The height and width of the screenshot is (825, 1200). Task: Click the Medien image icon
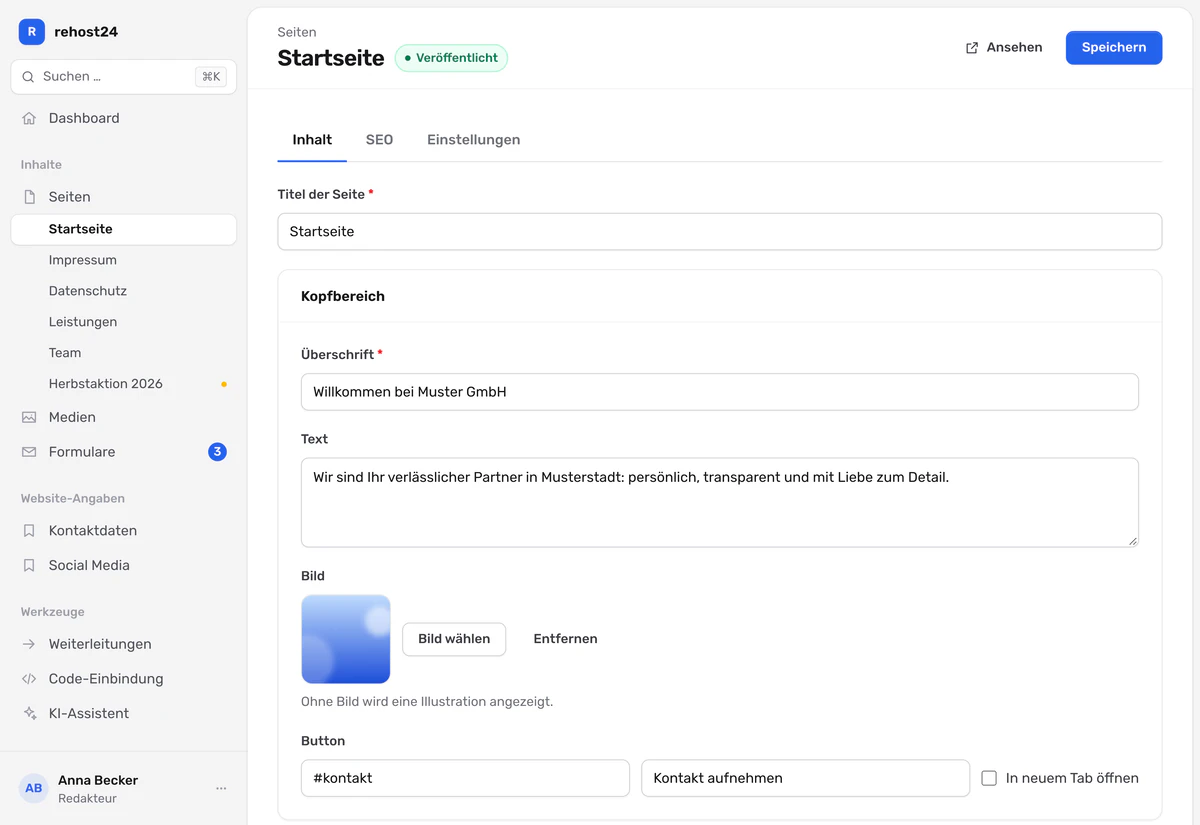click(29, 417)
